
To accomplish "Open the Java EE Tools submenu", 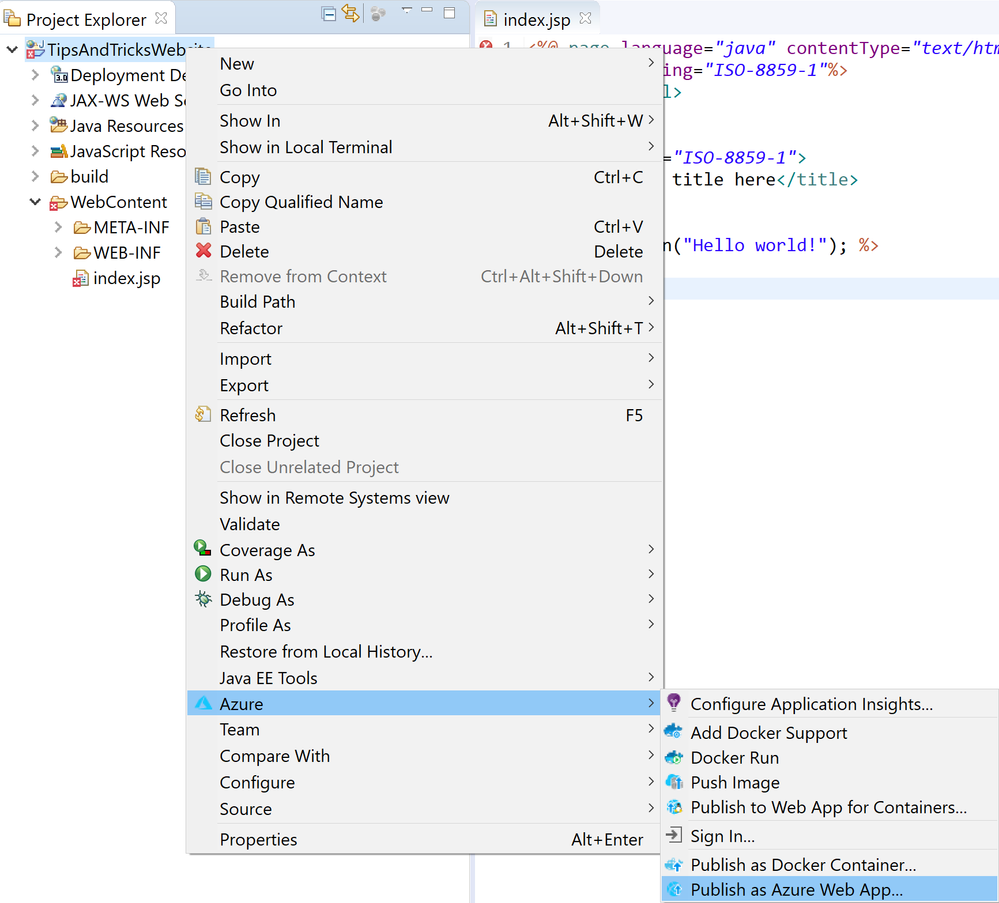I will pyautogui.click(x=424, y=678).
